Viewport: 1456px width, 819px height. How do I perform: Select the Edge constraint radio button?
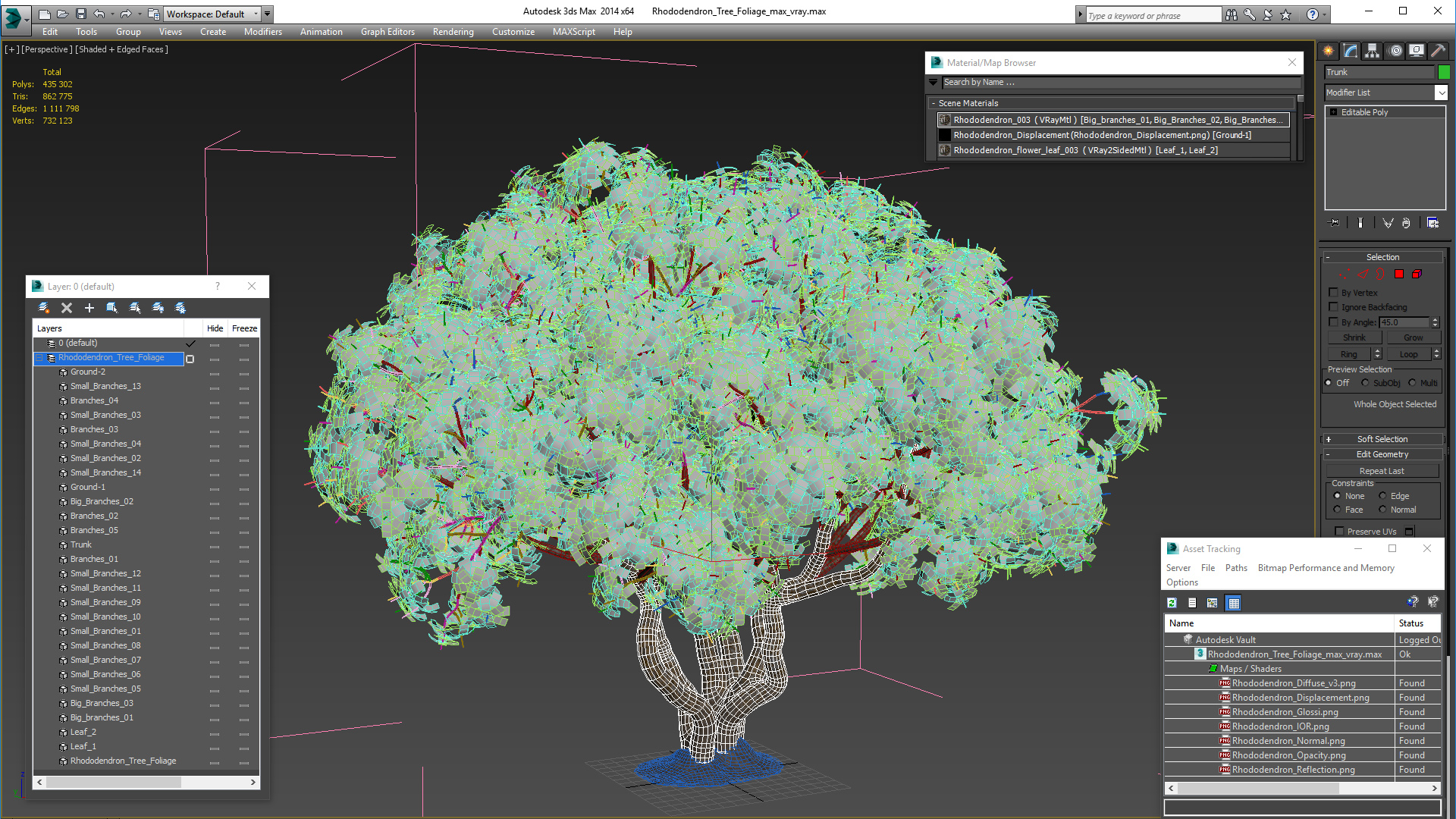point(1382,496)
